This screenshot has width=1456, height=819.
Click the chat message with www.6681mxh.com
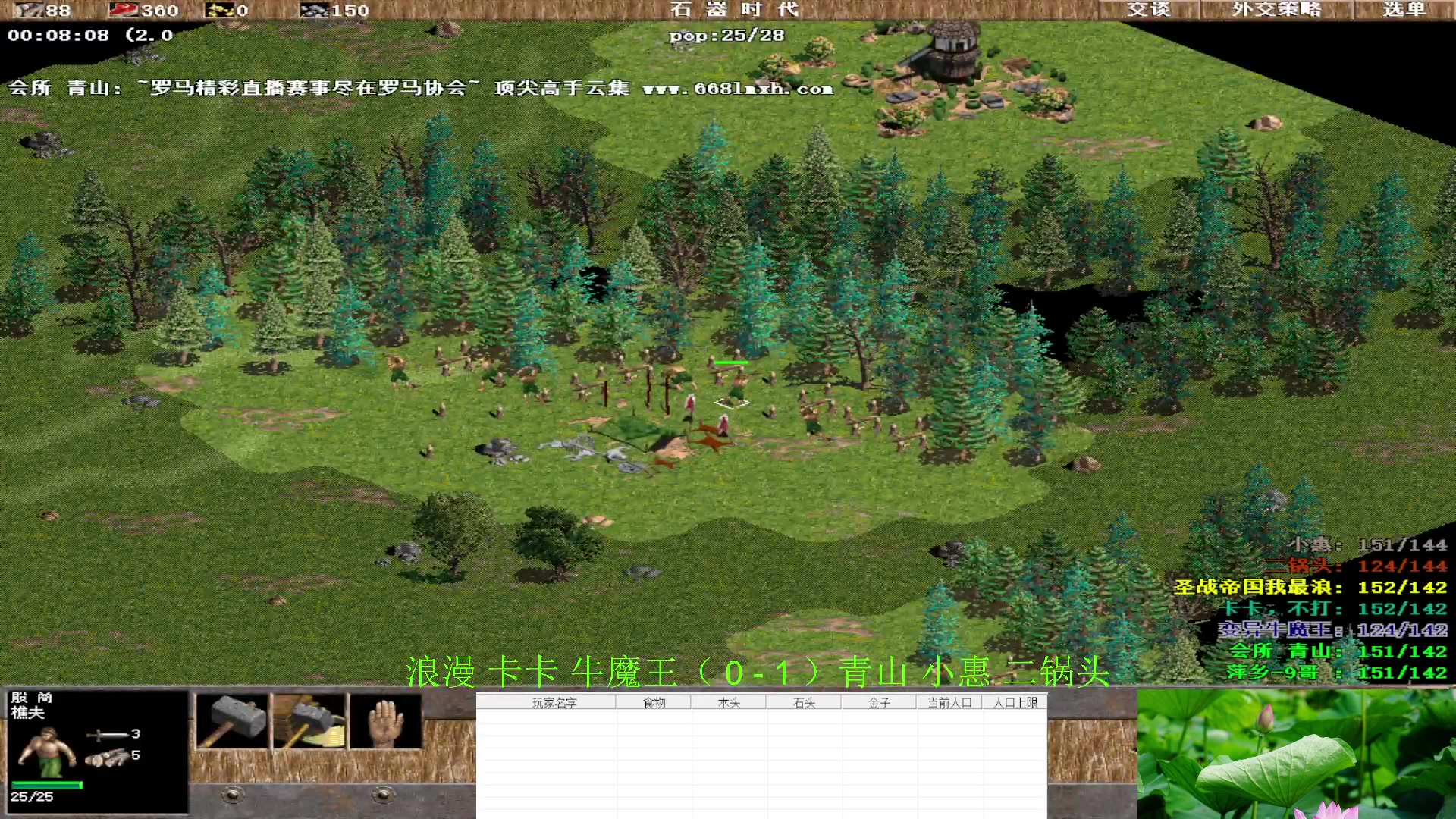(419, 88)
